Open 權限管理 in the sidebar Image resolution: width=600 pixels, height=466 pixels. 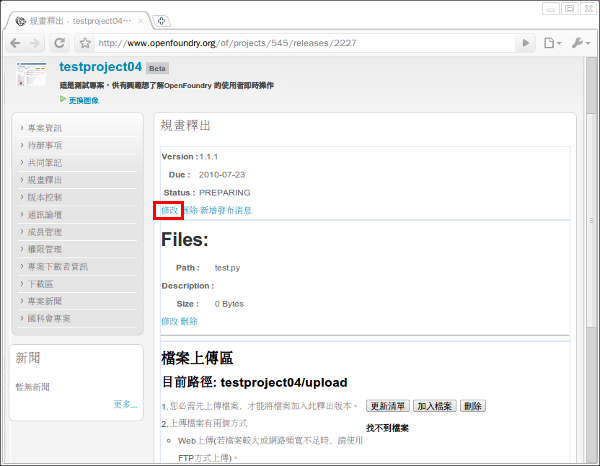(x=44, y=249)
